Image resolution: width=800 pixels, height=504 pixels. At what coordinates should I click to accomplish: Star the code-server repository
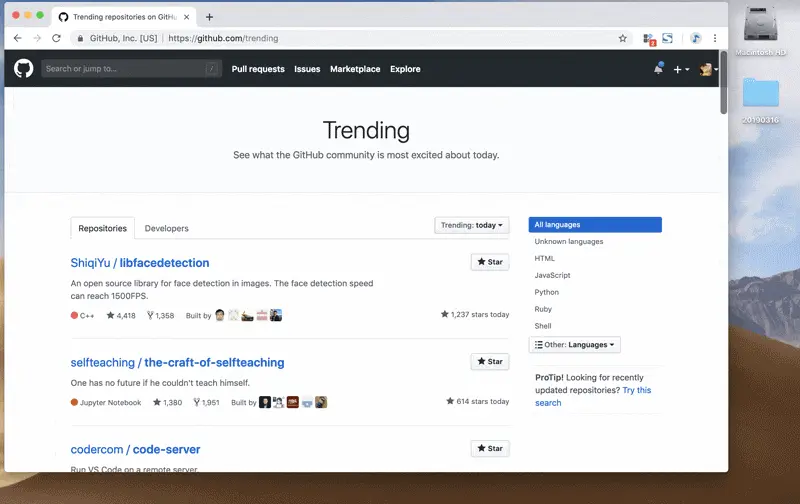coord(490,448)
